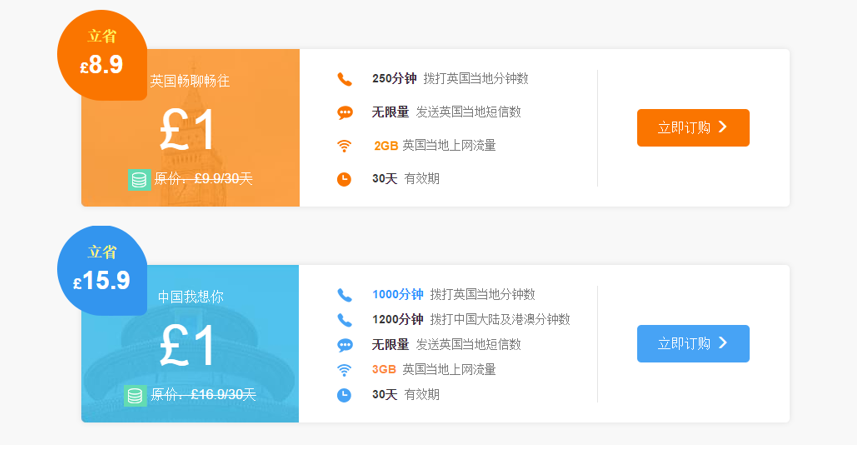Click the strikethrough 原价 £16.9/30天 text

203,395
